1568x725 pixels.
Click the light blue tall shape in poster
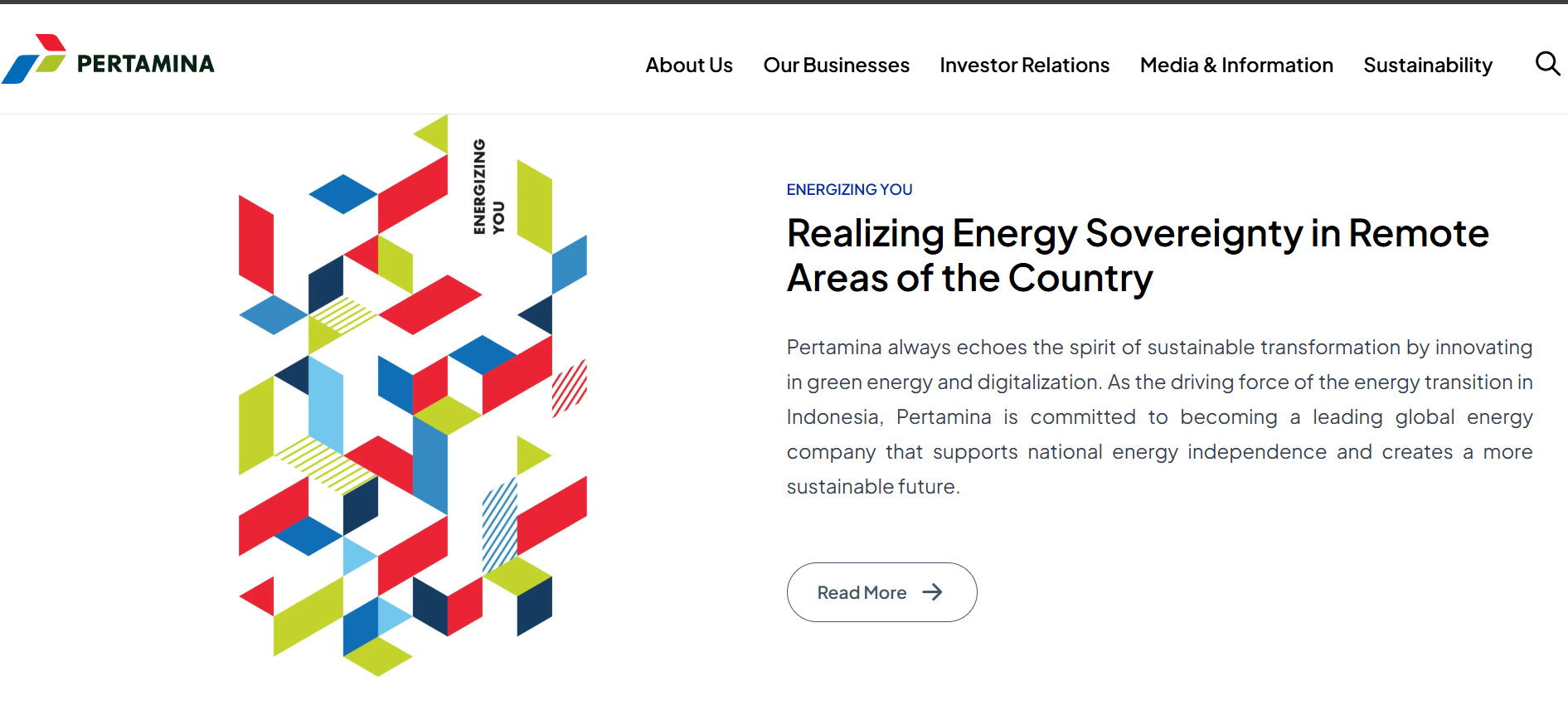click(x=326, y=405)
